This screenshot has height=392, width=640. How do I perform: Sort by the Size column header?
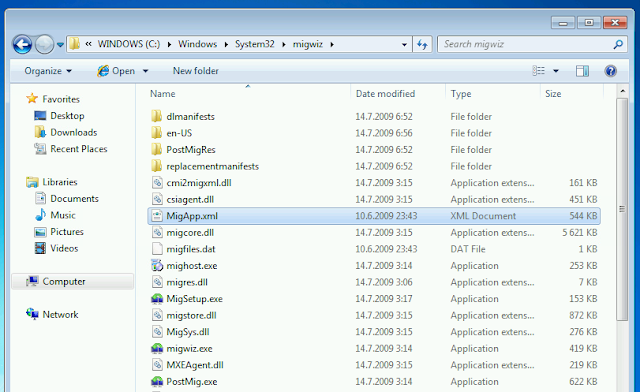(x=553, y=94)
